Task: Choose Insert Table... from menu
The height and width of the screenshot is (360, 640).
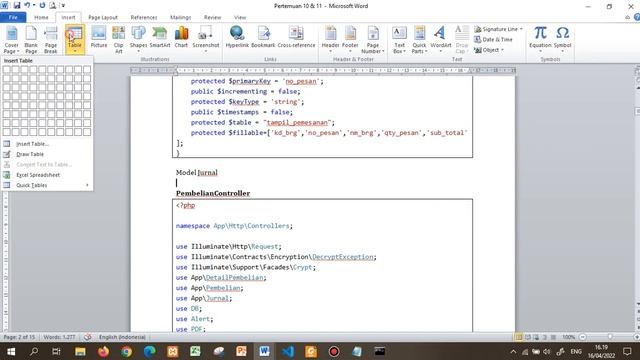Action: 47,144
